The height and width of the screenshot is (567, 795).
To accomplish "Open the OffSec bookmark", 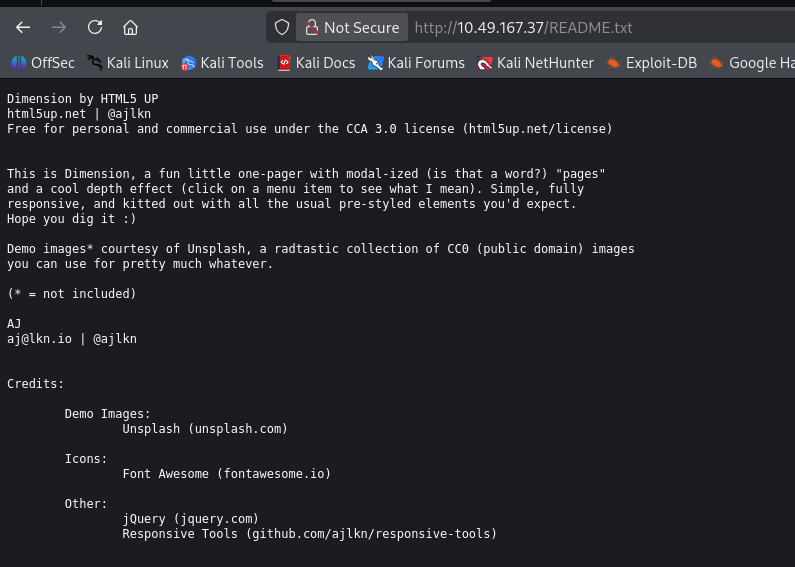I will point(43,63).
